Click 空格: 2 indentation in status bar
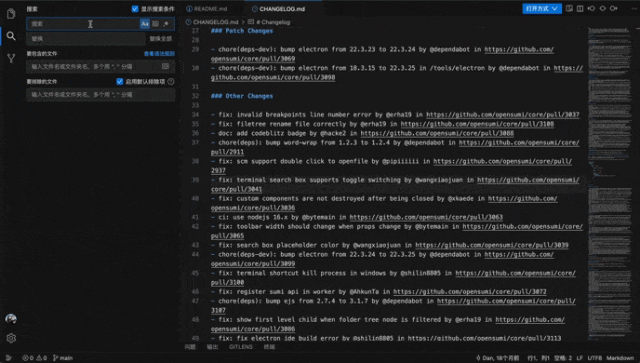640x363 pixels. click(563, 358)
